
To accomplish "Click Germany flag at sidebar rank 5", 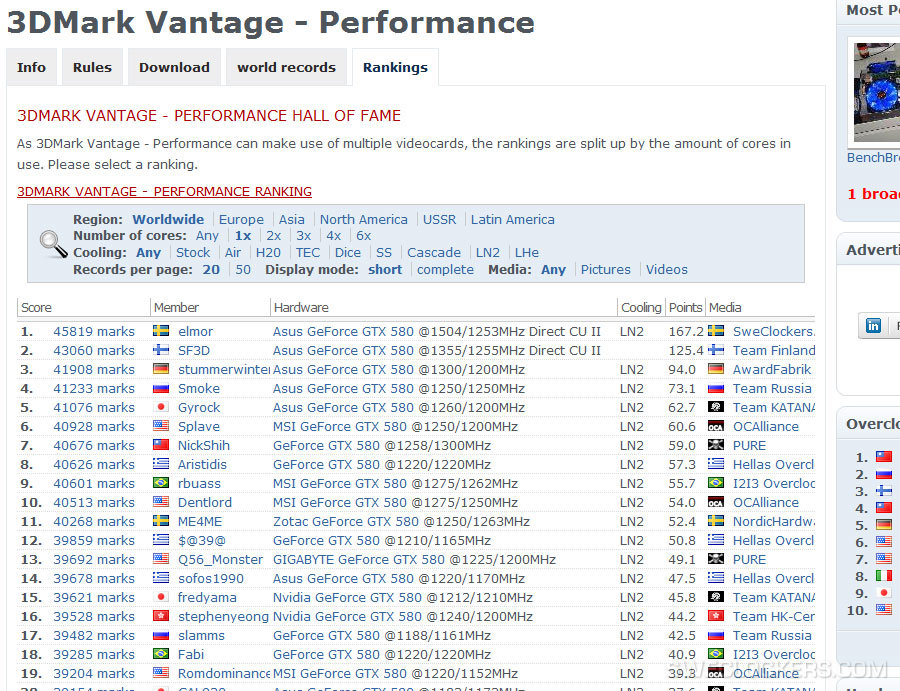I will click(884, 525).
